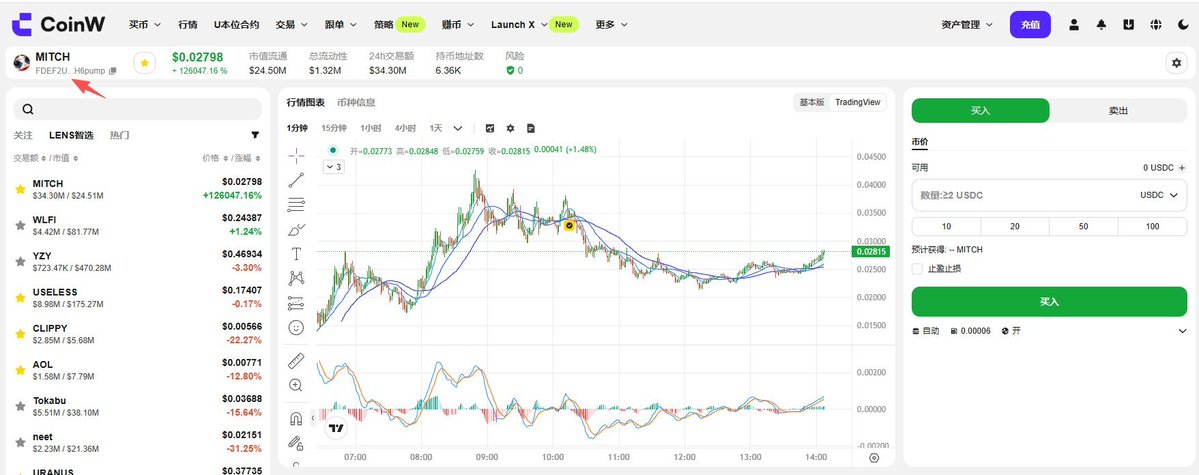Open the page settings gear at right

coord(1176,63)
